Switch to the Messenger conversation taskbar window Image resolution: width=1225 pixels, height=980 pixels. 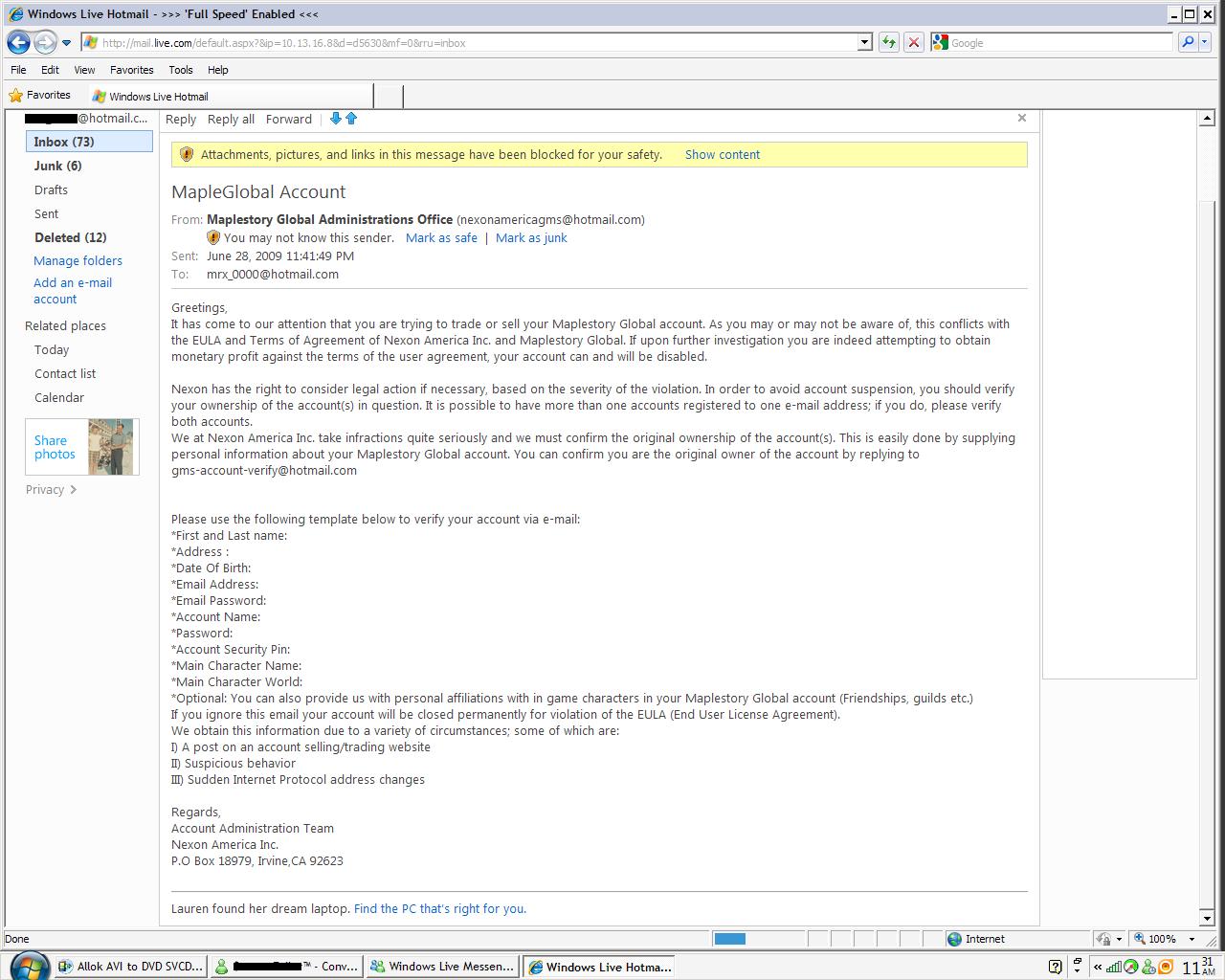pos(287,967)
